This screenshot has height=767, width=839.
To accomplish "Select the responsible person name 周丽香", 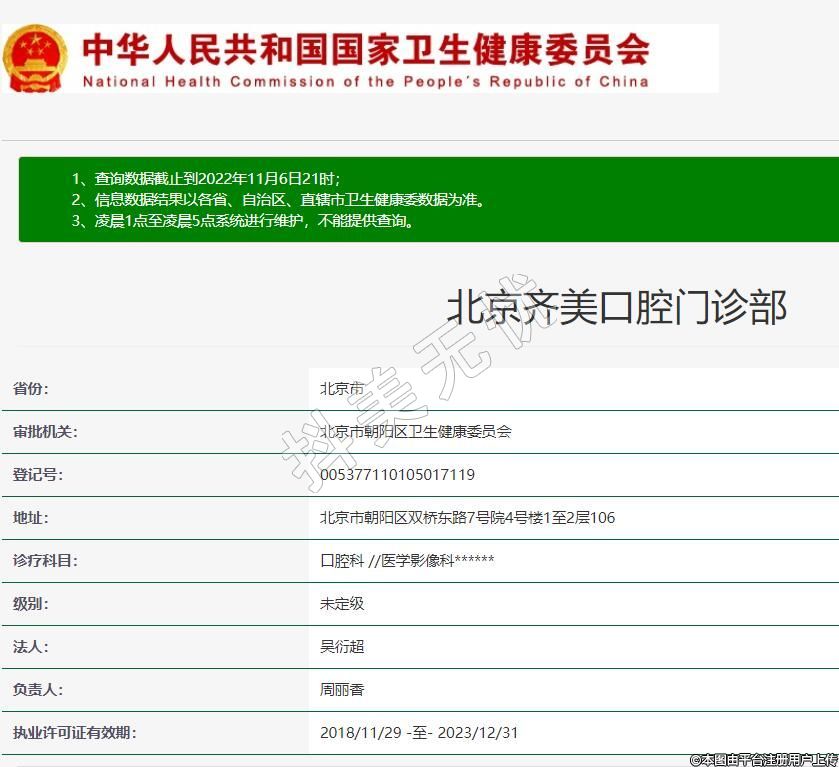I will coord(342,690).
